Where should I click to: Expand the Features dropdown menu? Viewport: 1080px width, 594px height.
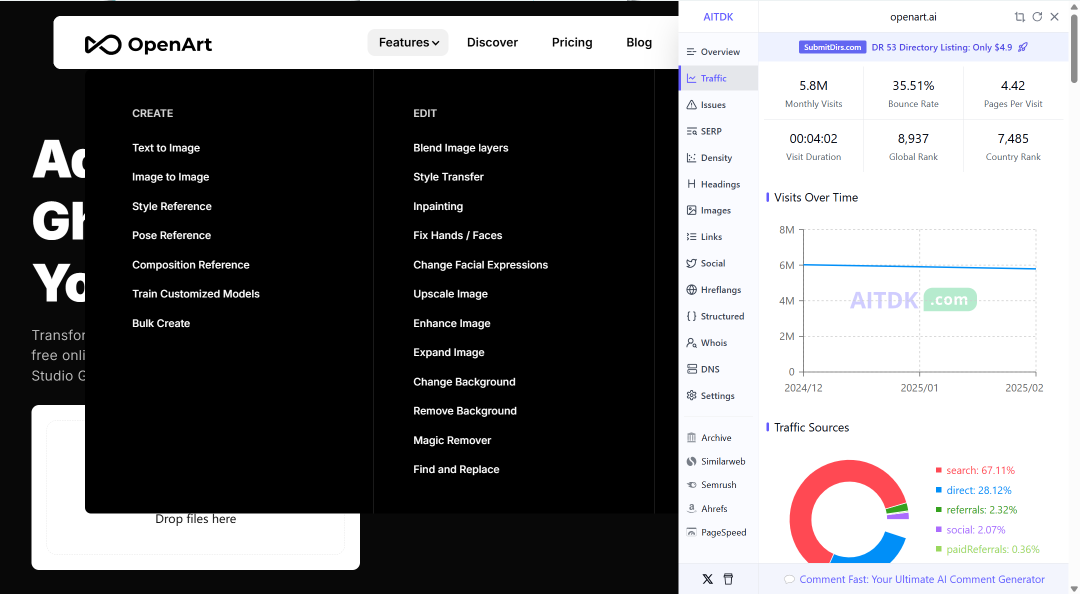coord(408,43)
